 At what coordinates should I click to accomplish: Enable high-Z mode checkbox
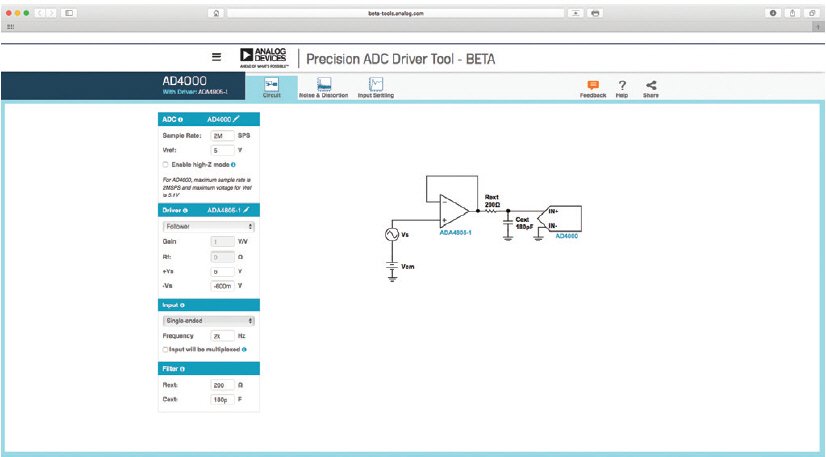tap(165, 164)
